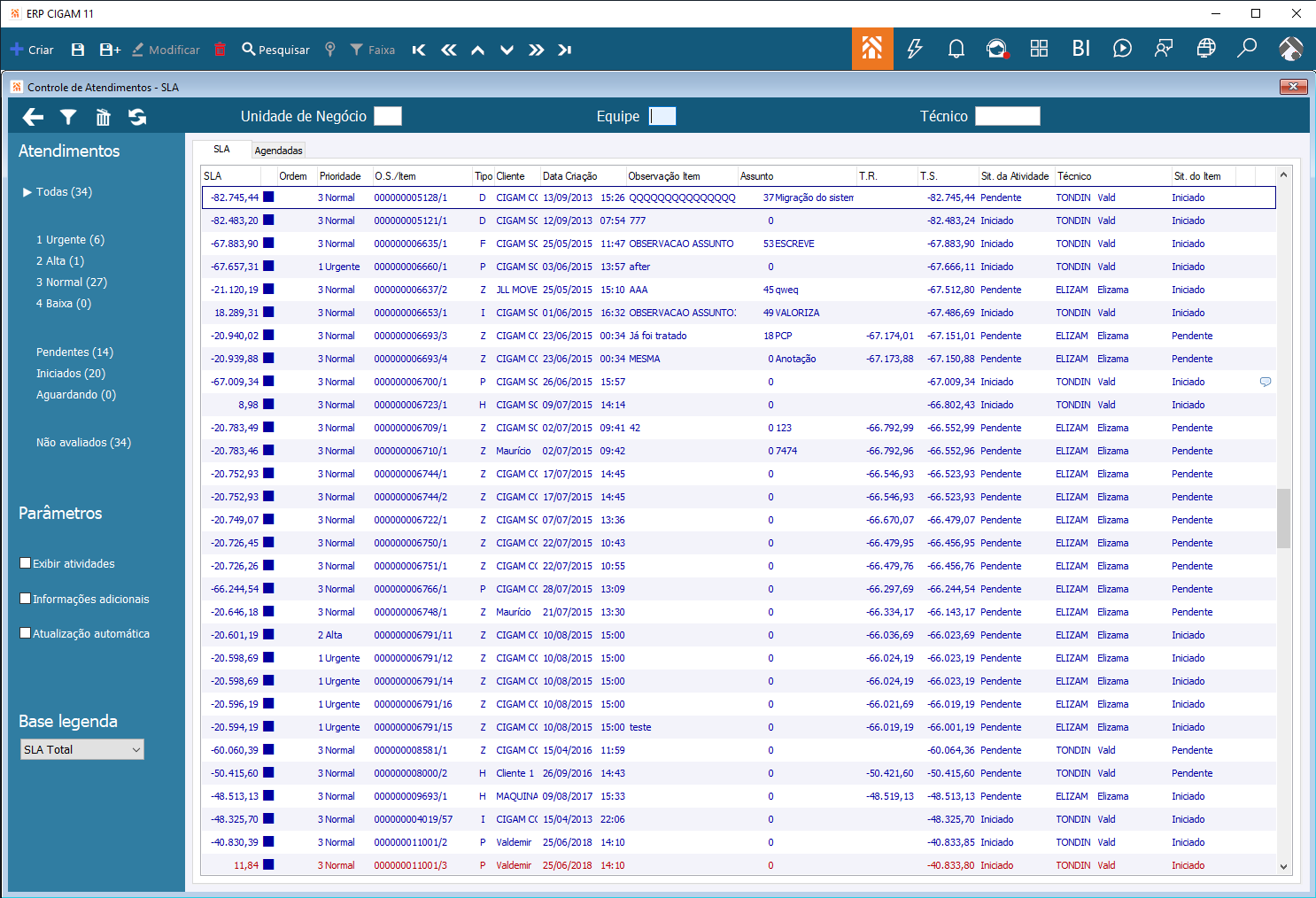Expand the Todas (34) tree arrow
Screen dimensions: 1316x898
[27, 192]
